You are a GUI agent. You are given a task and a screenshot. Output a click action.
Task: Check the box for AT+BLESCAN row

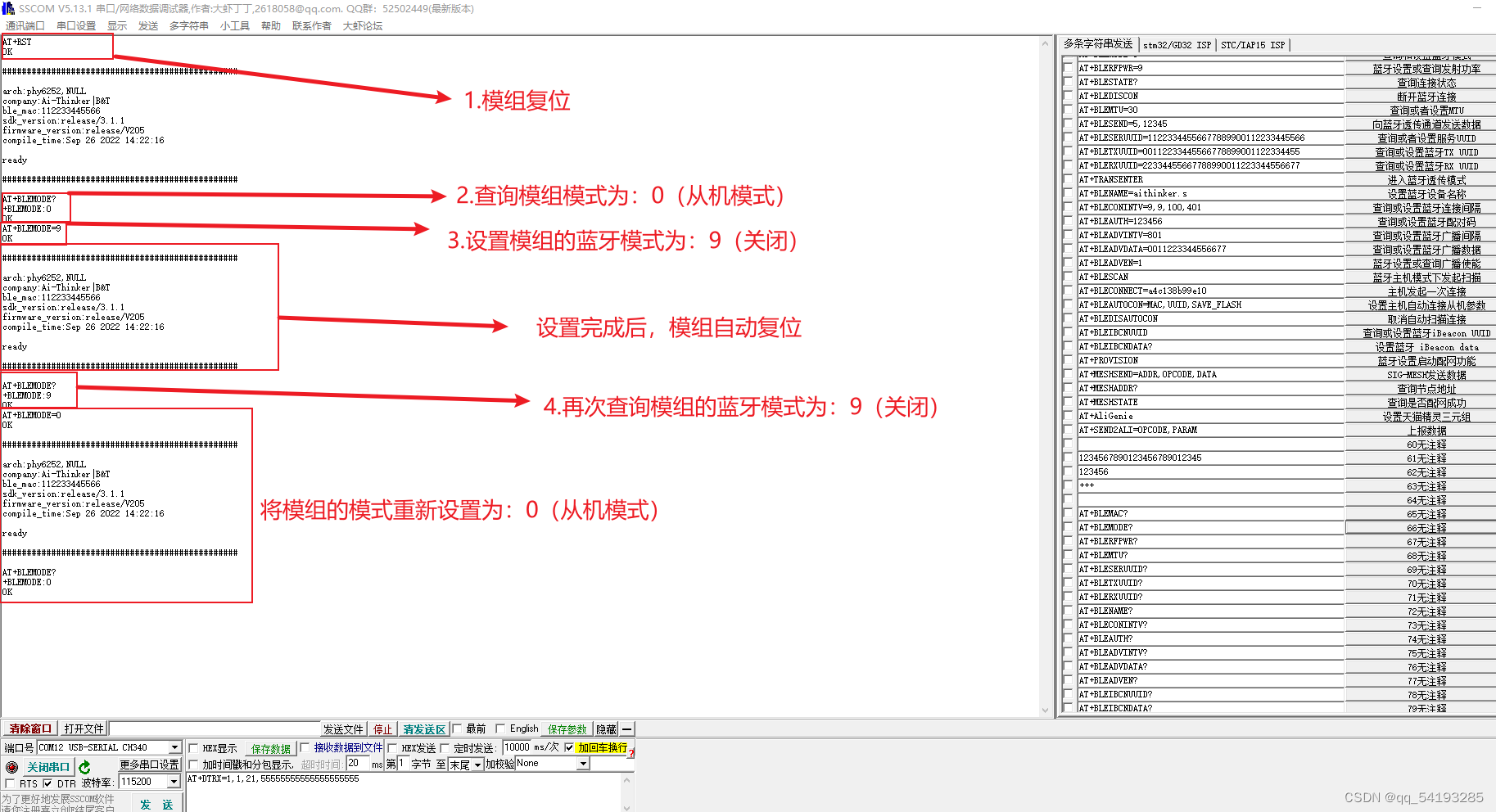[1068, 277]
